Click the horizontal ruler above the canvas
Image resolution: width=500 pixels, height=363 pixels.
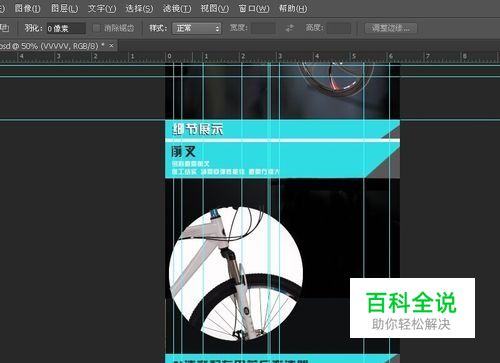pyautogui.click(x=250, y=57)
